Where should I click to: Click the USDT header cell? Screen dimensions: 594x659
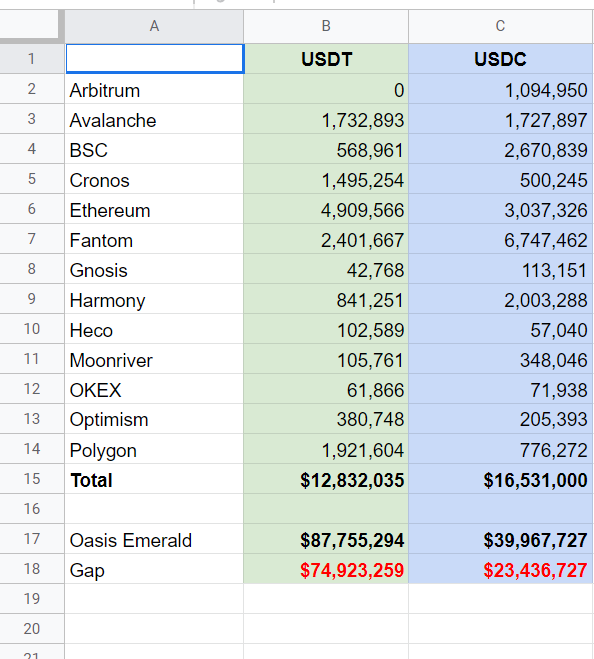click(x=326, y=58)
